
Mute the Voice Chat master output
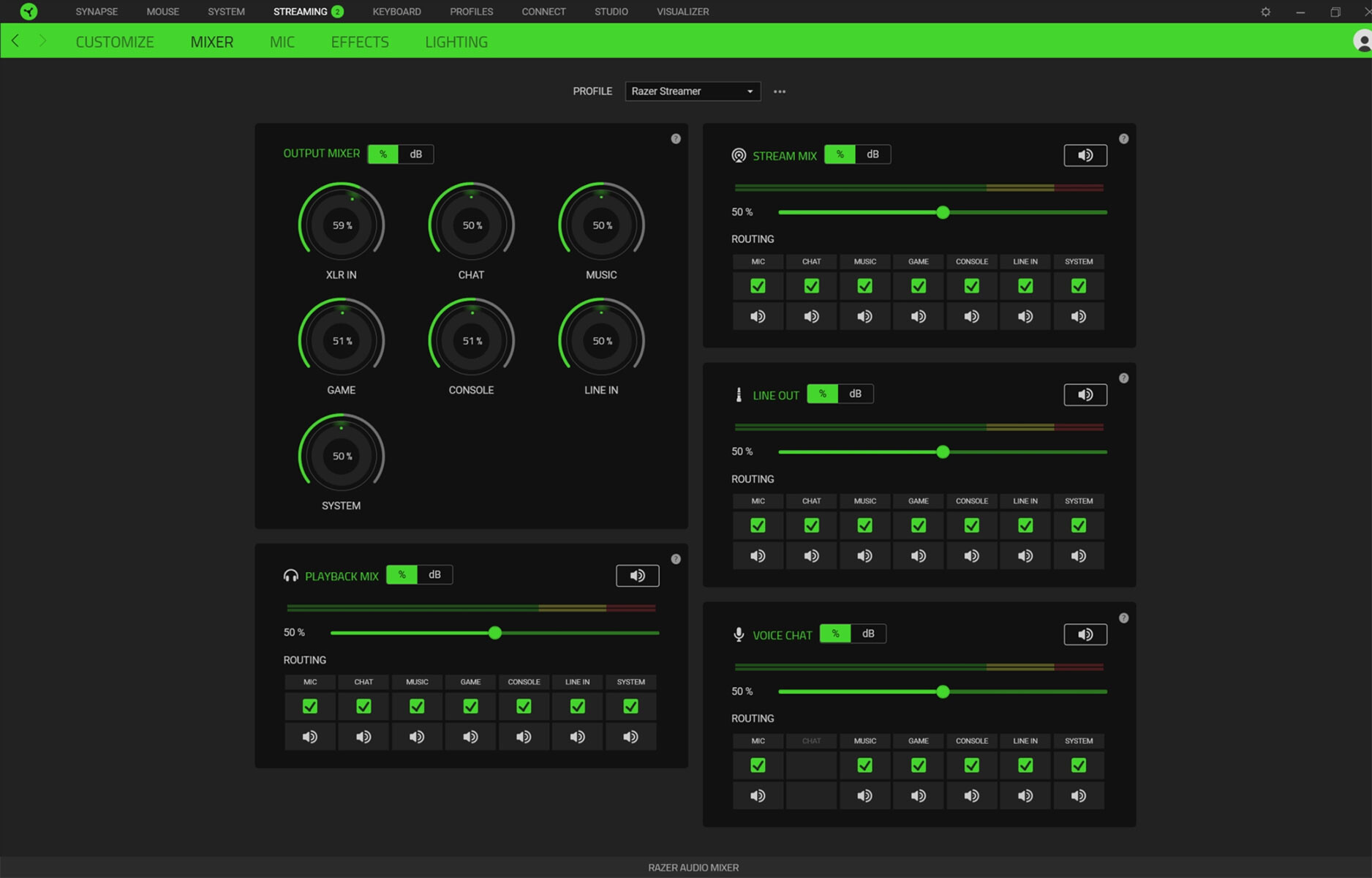[x=1085, y=634]
